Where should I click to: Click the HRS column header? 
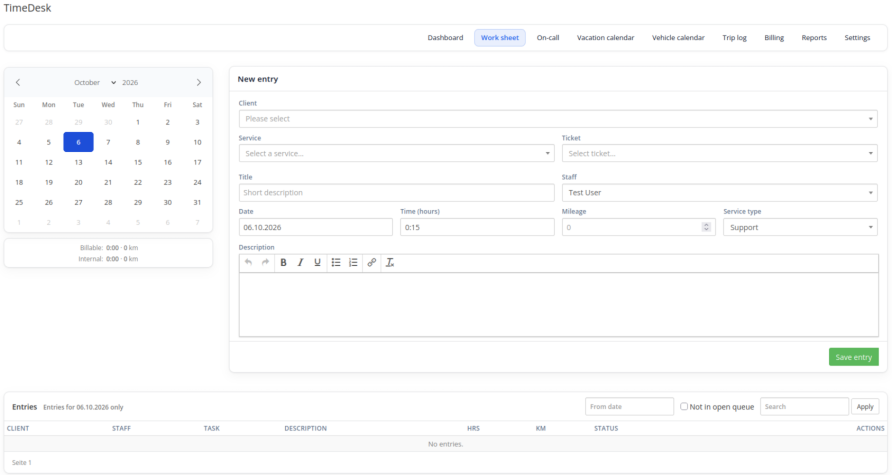473,428
